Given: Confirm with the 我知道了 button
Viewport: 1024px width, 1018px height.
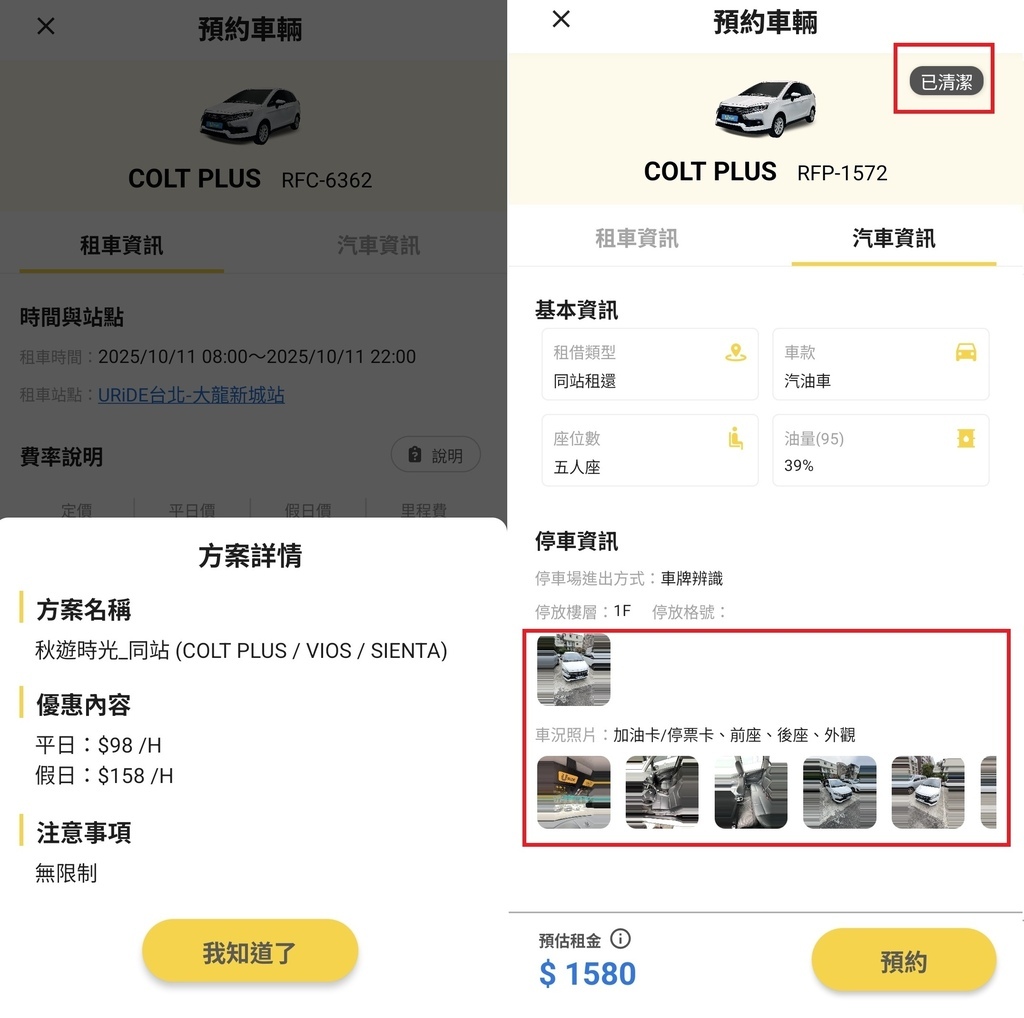Looking at the screenshot, I should [x=250, y=953].
